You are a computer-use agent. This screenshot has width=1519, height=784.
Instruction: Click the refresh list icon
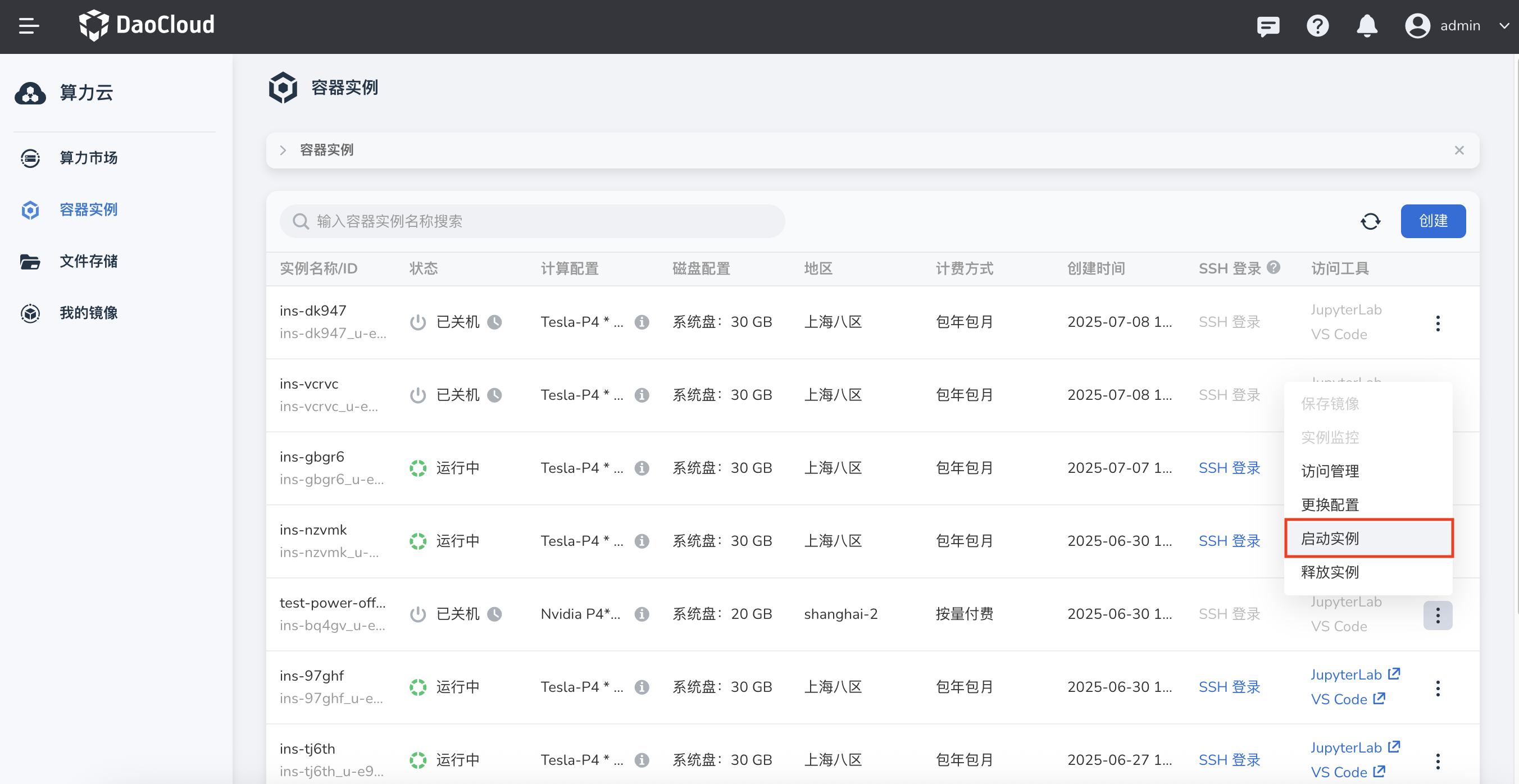click(1370, 222)
